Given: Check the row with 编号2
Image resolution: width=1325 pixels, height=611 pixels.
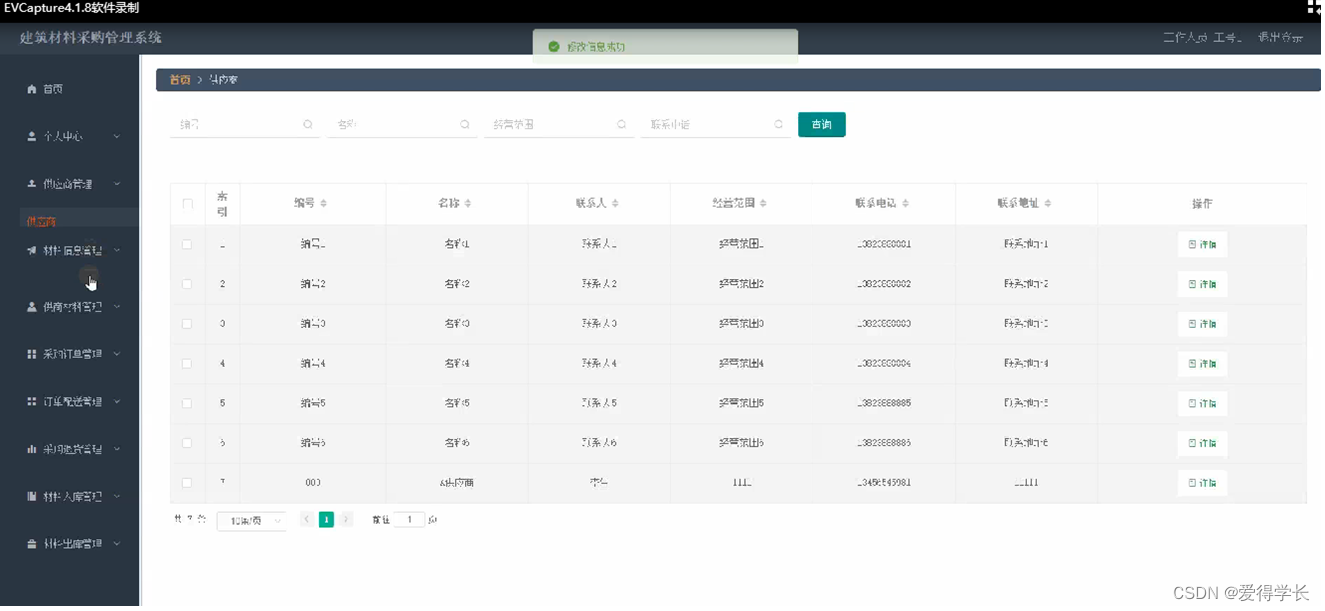Looking at the screenshot, I should pos(187,284).
